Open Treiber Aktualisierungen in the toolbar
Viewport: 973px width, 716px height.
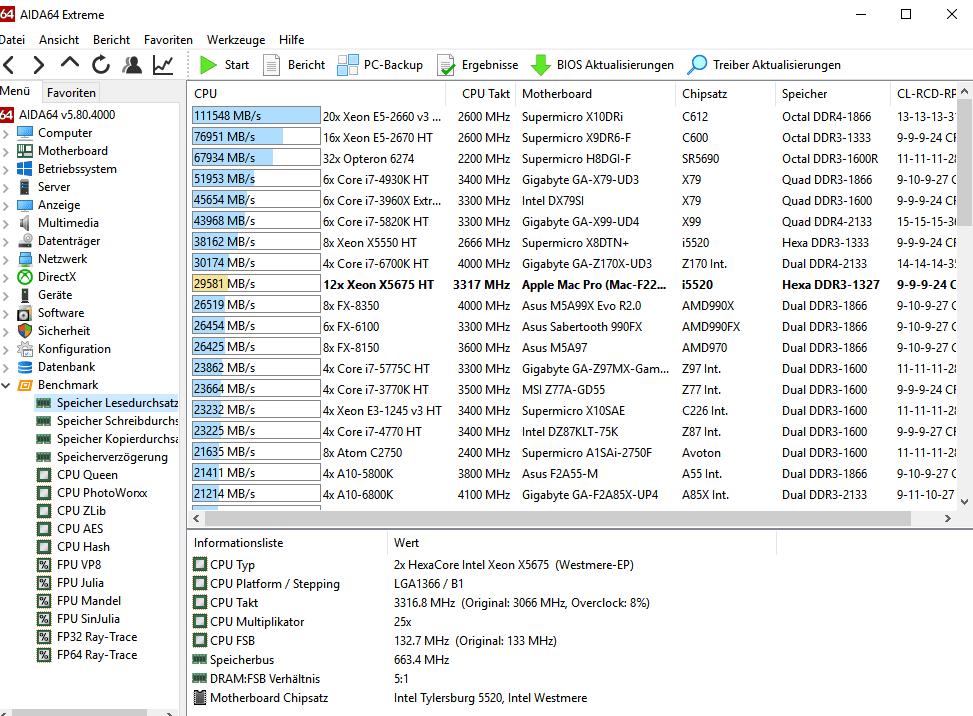point(764,65)
